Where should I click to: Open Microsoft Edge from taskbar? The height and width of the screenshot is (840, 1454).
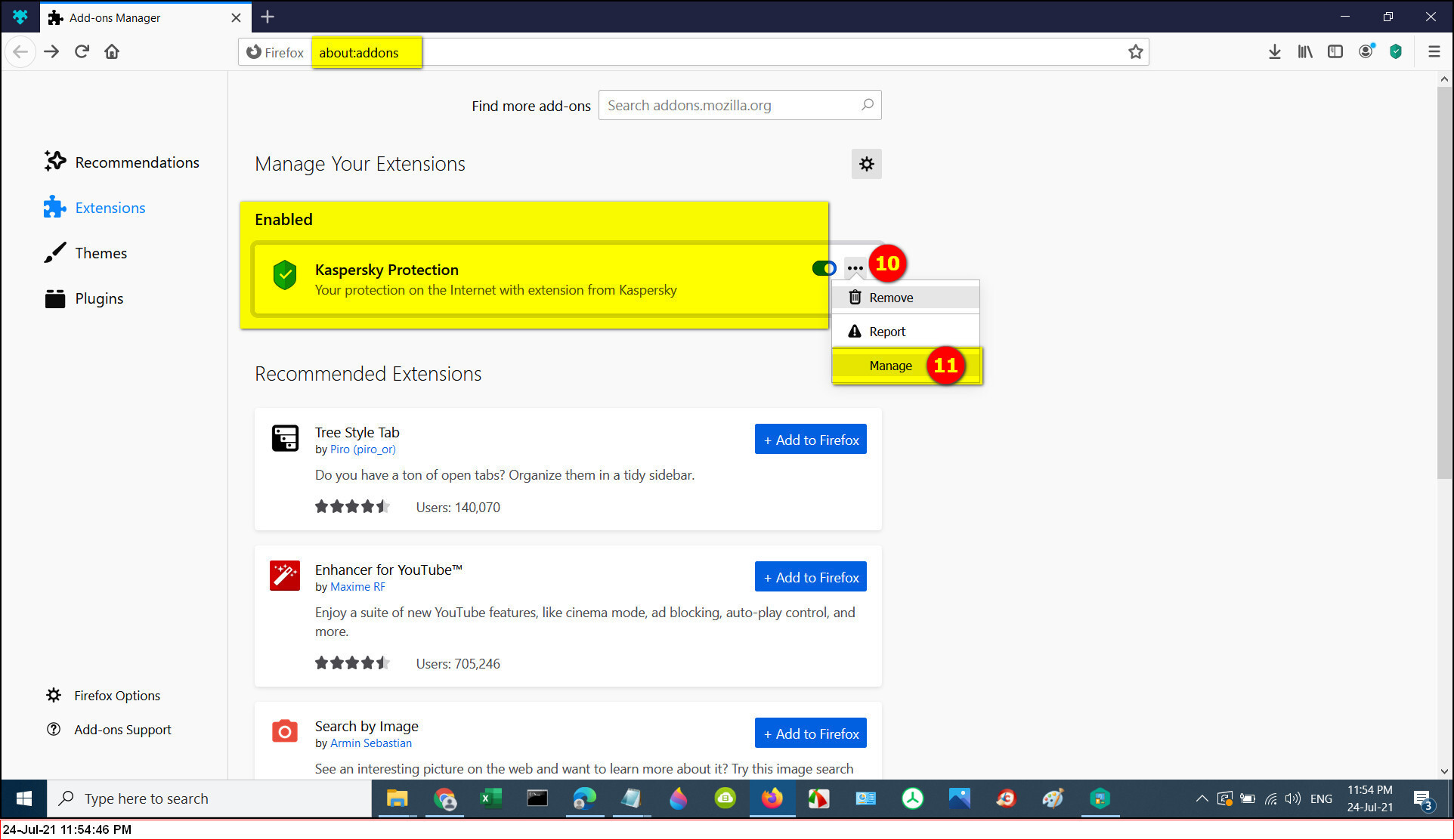(584, 798)
